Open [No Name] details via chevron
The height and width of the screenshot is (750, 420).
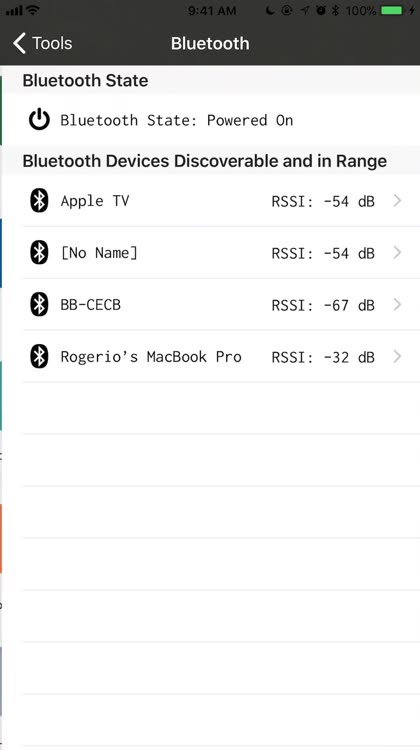click(397, 253)
